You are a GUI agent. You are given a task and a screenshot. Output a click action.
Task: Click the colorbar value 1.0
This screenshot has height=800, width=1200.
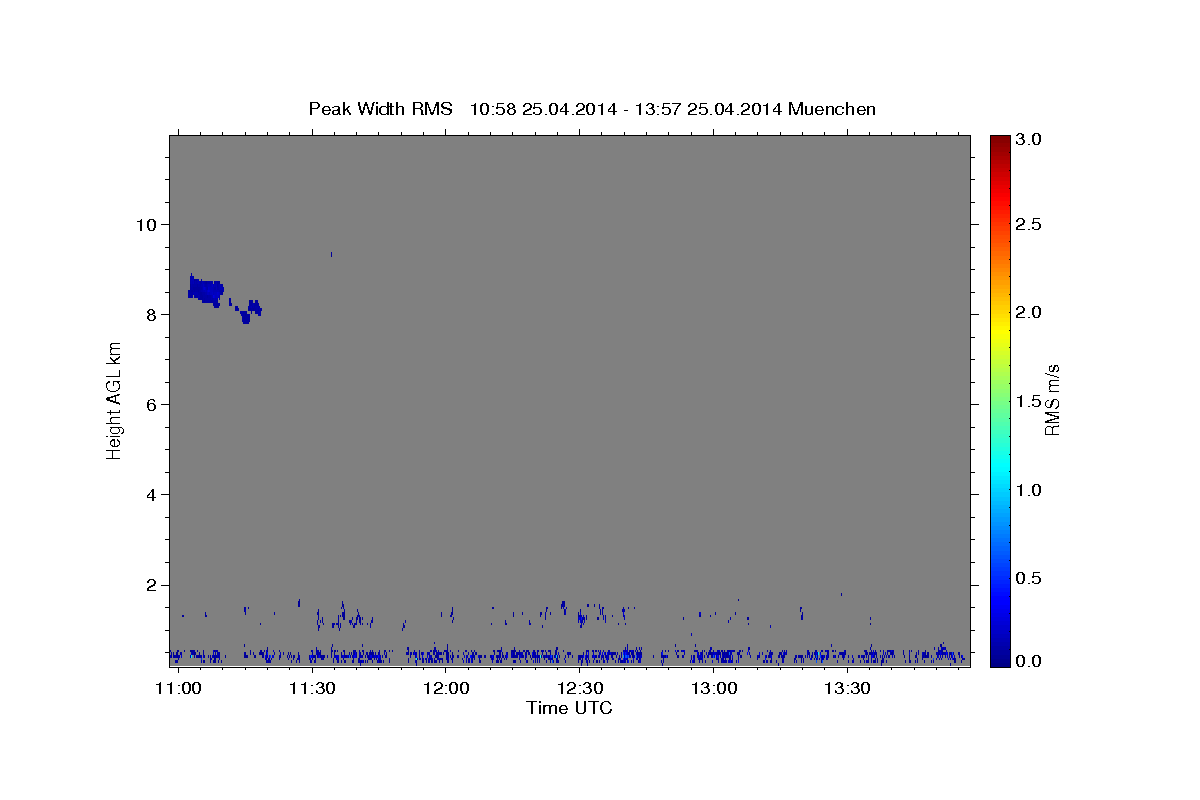1029,490
